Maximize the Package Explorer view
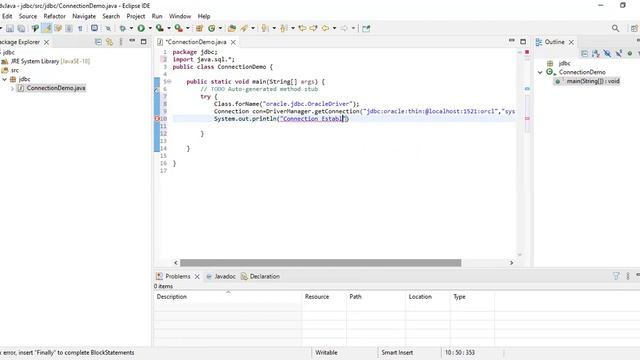This screenshot has width=640, height=360. pyautogui.click(x=143, y=41)
